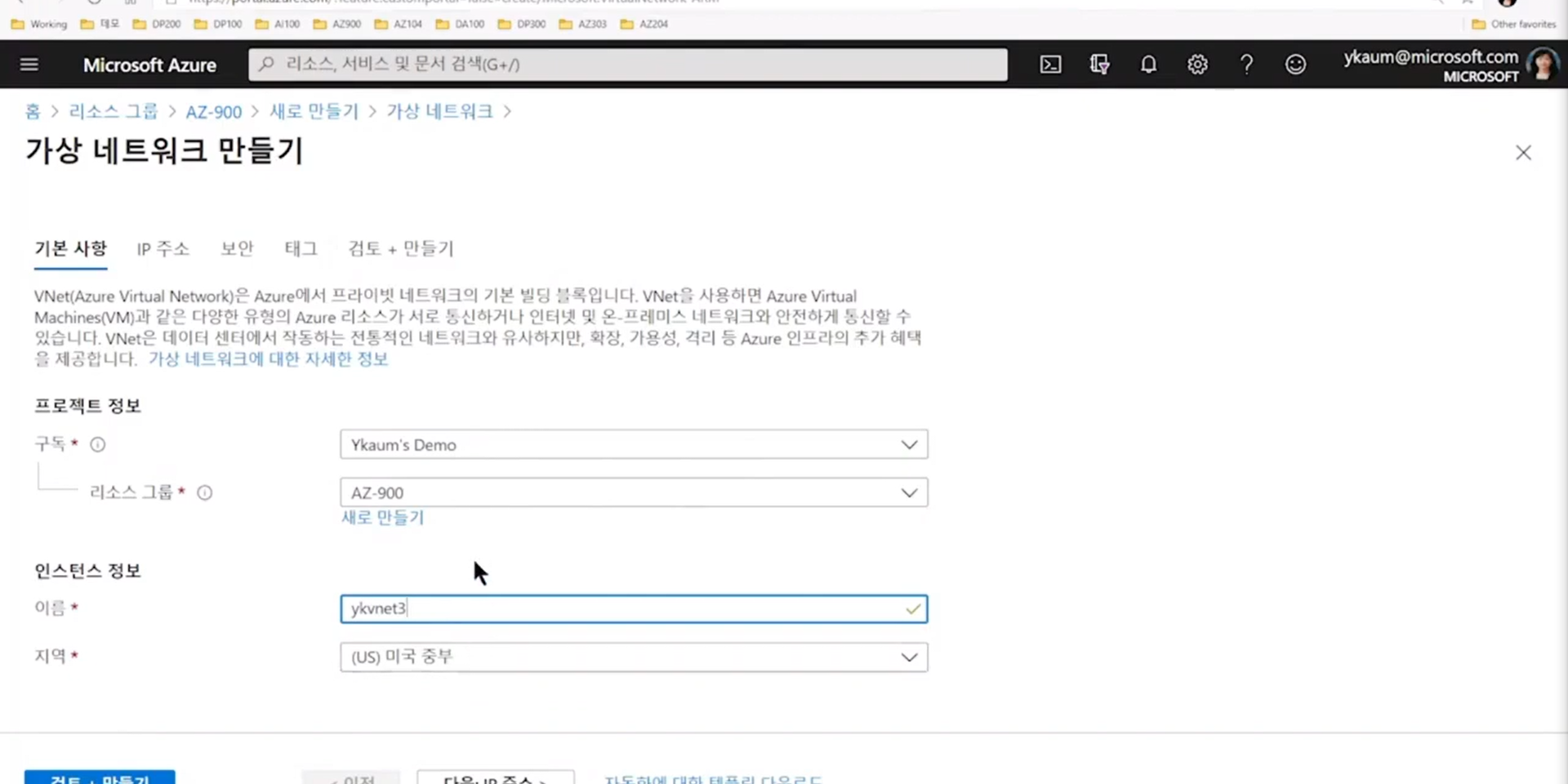Screen dimensions: 1568x784
Task: Open the feedback smiley icon
Action: [x=1295, y=65]
